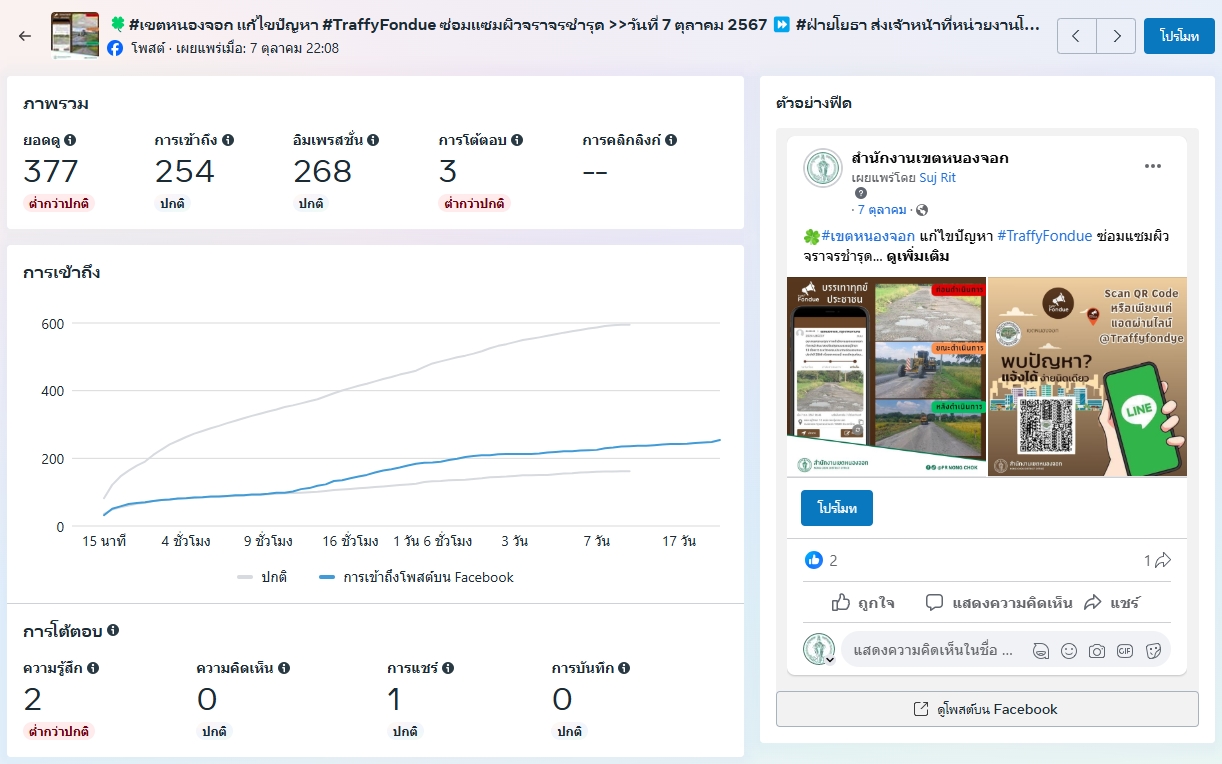This screenshot has width=1222, height=764.
Task: Click info icon beside การคลิกลิงก์
Action: point(671,141)
